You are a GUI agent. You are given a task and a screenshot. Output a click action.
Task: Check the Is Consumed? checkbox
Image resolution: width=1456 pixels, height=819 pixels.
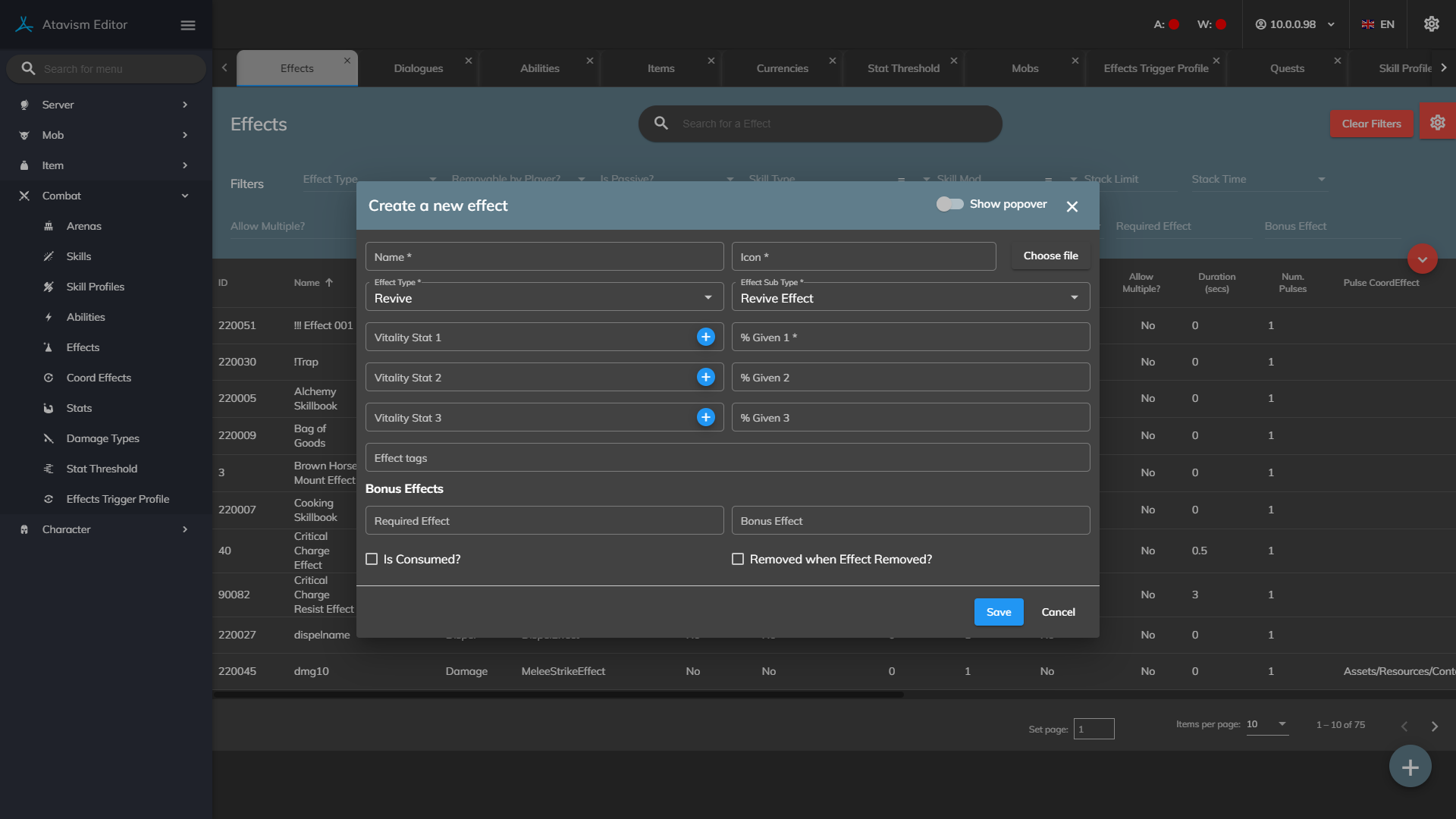tap(372, 559)
